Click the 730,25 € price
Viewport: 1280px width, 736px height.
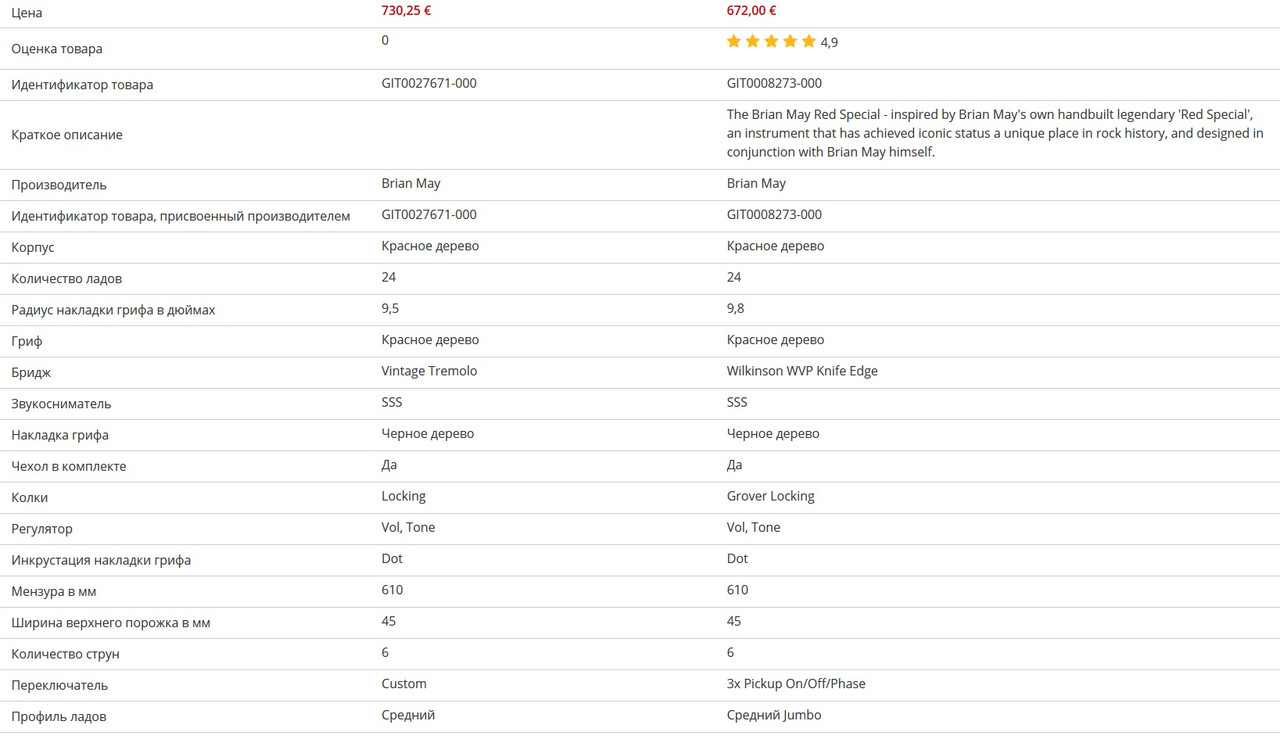[406, 11]
